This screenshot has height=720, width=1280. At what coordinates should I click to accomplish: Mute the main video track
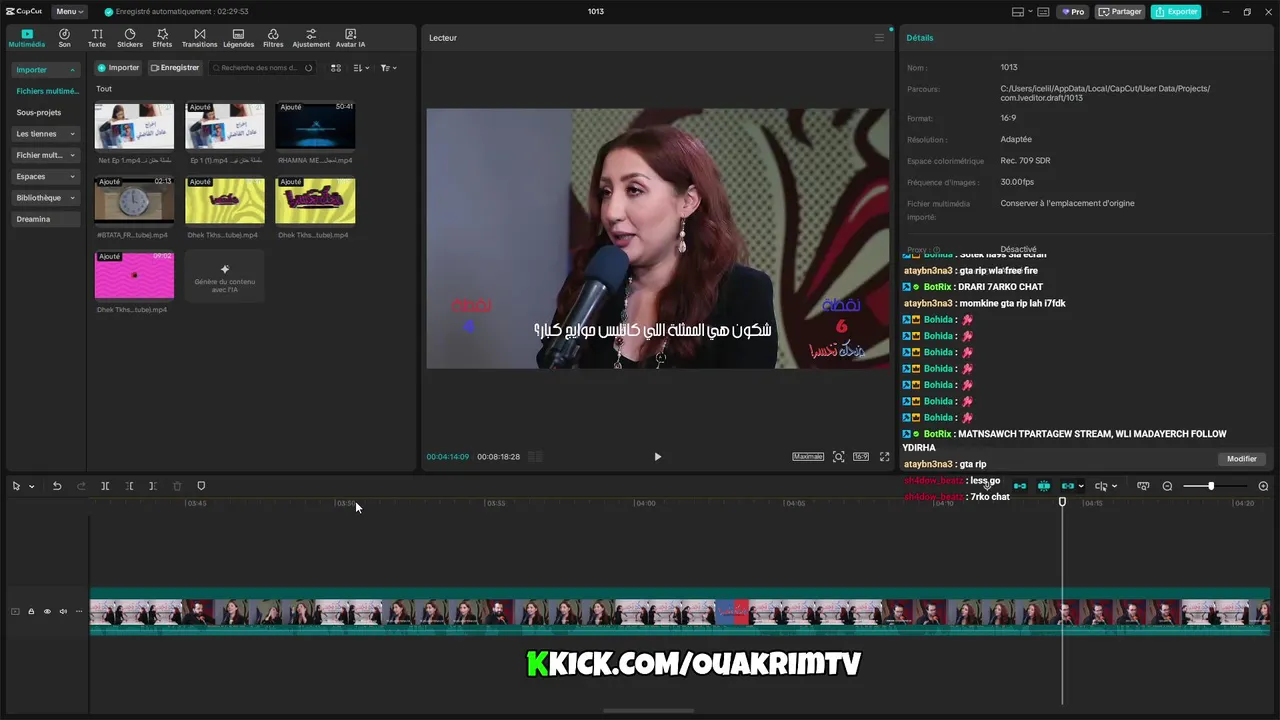(63, 611)
